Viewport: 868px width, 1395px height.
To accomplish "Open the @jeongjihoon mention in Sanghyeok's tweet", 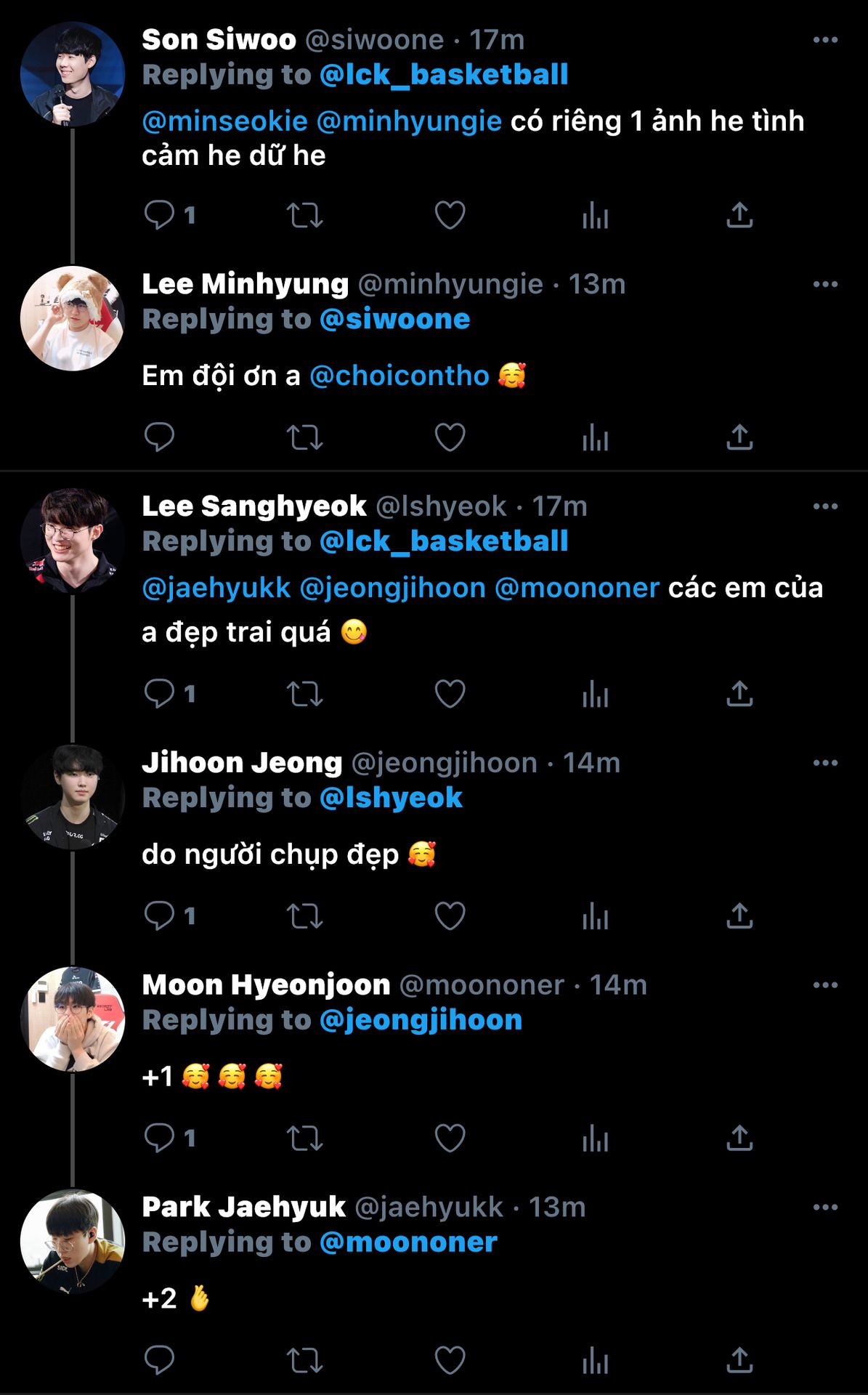I will [392, 588].
